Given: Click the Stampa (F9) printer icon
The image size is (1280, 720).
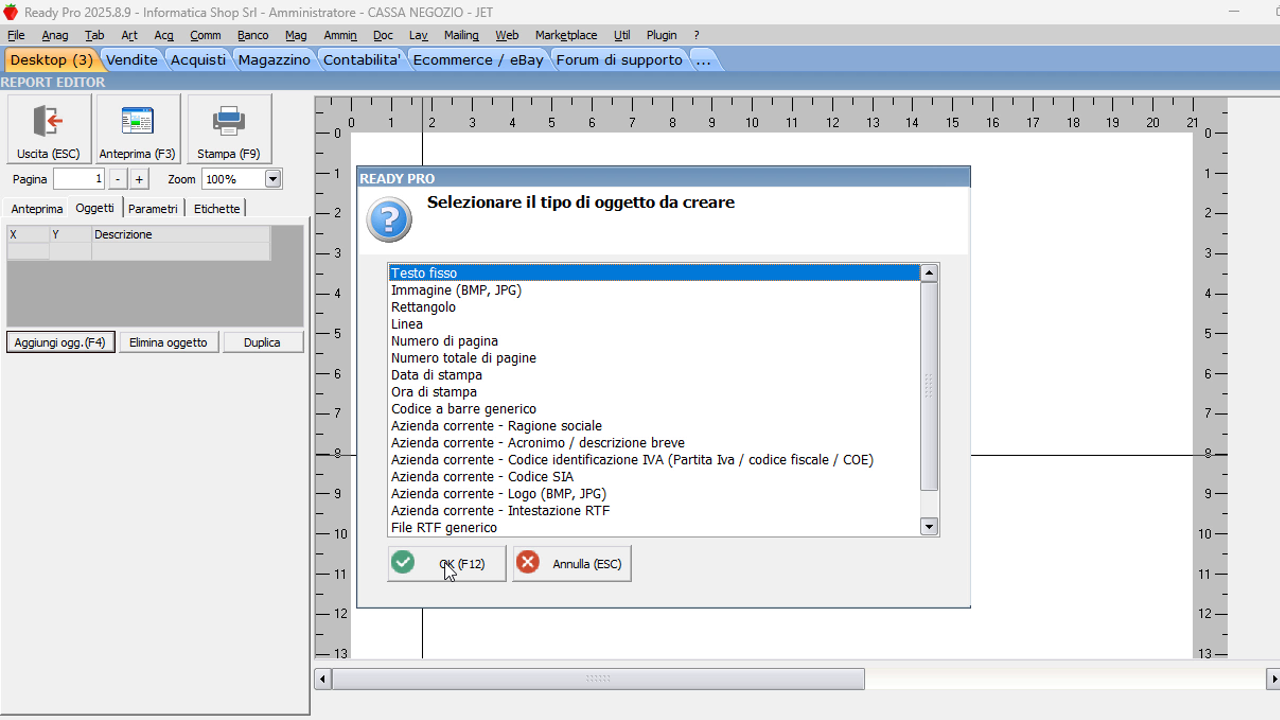Looking at the screenshot, I should click(x=229, y=123).
